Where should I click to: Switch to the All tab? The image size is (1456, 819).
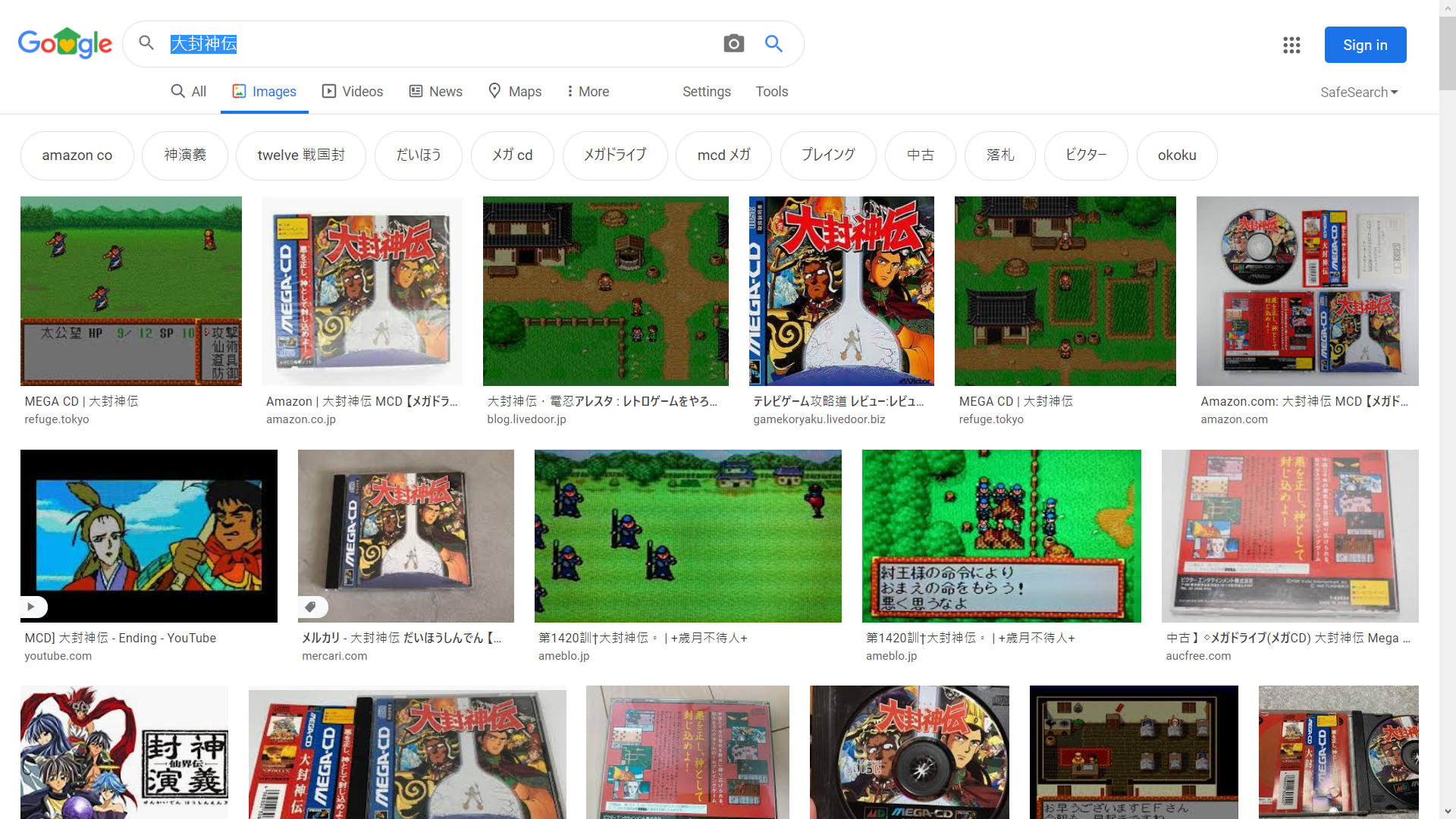(189, 92)
